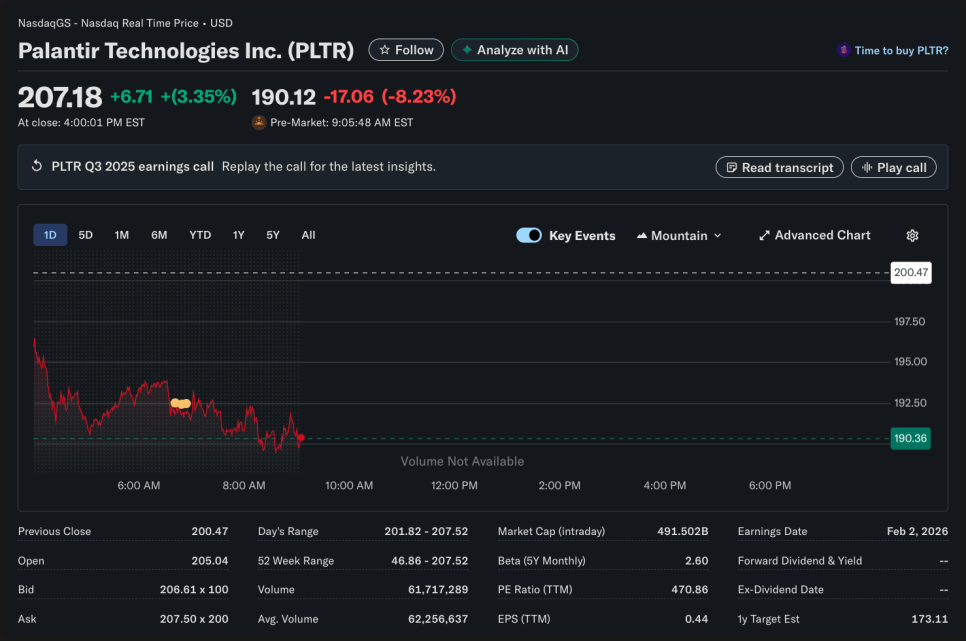The height and width of the screenshot is (641, 966).
Task: Click the red current price dot
Action: (x=301, y=438)
